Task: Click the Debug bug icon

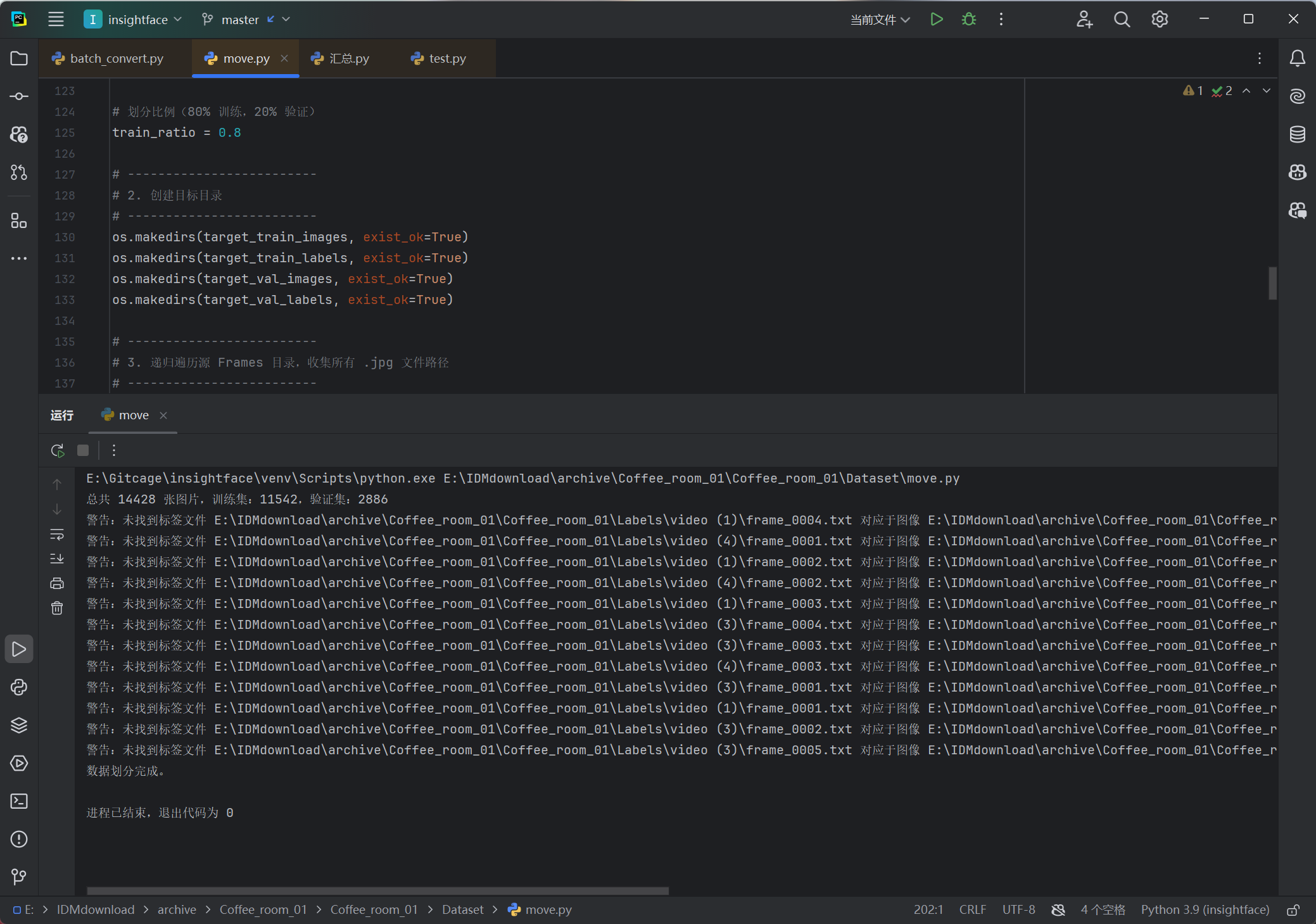Action: tap(968, 20)
